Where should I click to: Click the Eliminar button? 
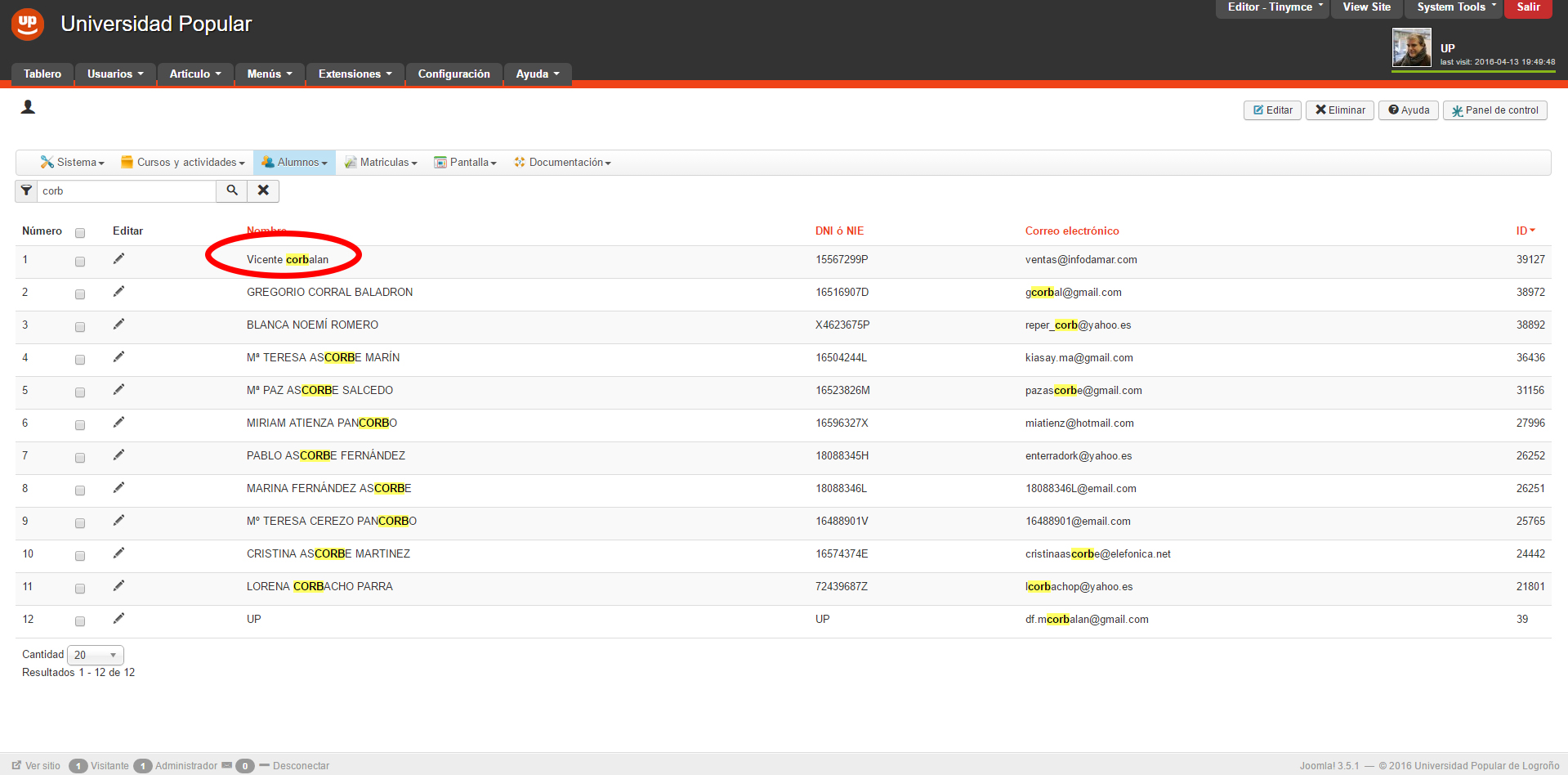click(1339, 110)
